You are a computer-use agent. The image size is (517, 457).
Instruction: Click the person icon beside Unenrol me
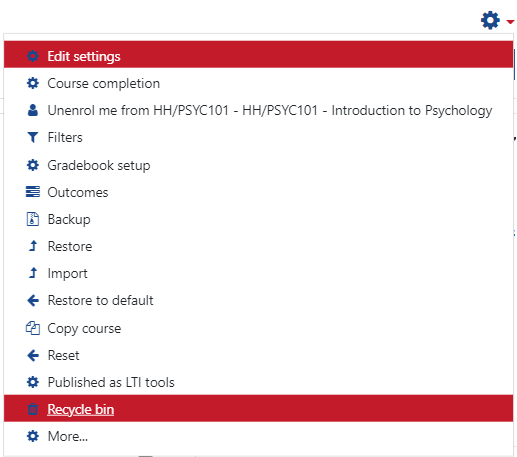click(x=33, y=110)
